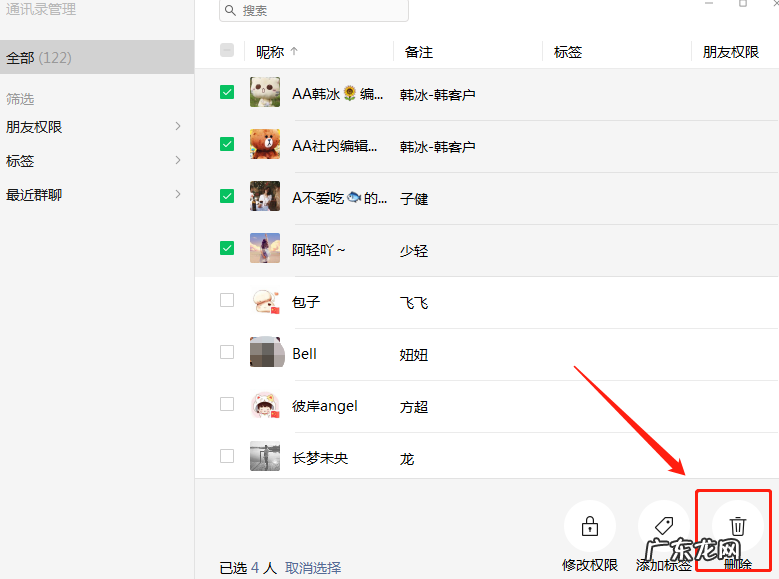The width and height of the screenshot is (779, 579).
Task: Uncheck the AA社内编辑 contact checkbox
Action: [x=227, y=144]
